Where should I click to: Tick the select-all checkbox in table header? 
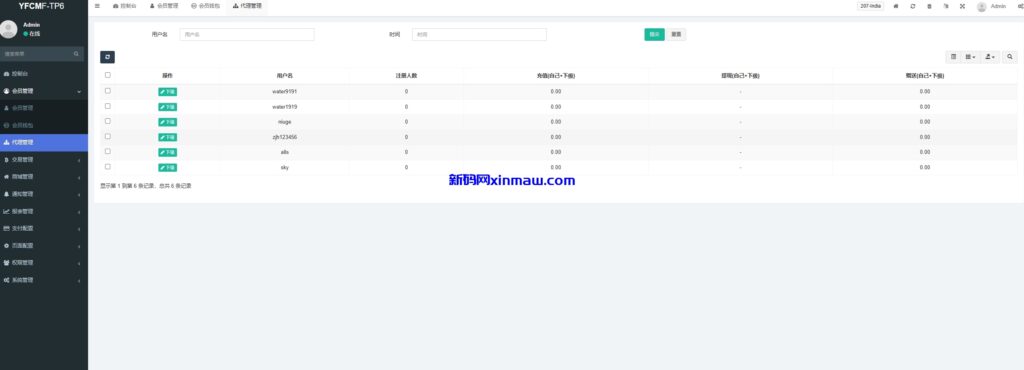click(x=108, y=75)
